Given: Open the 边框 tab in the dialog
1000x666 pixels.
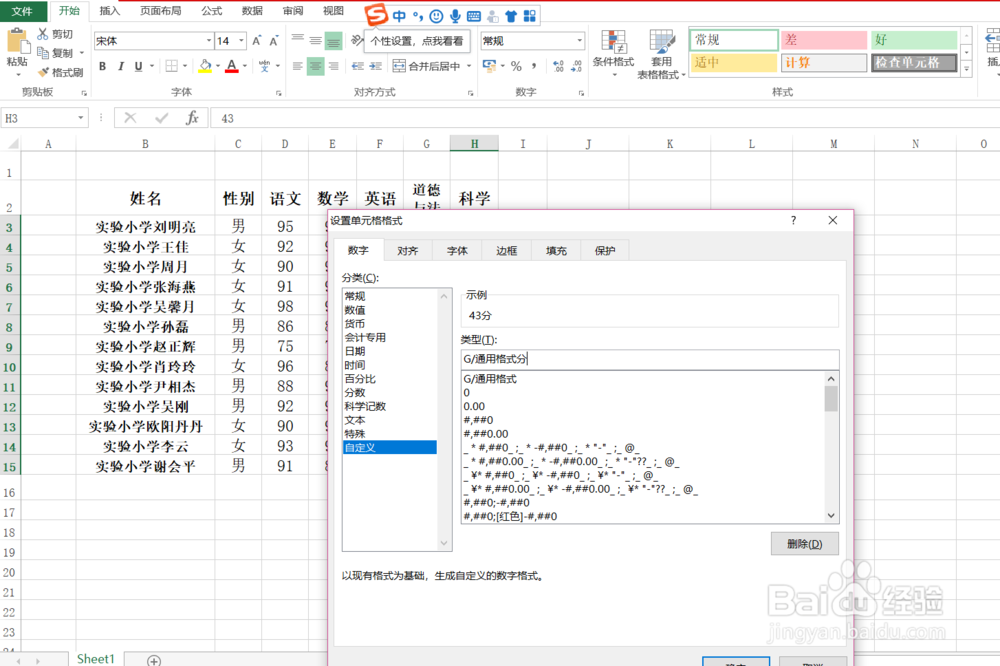Looking at the screenshot, I should (506, 251).
